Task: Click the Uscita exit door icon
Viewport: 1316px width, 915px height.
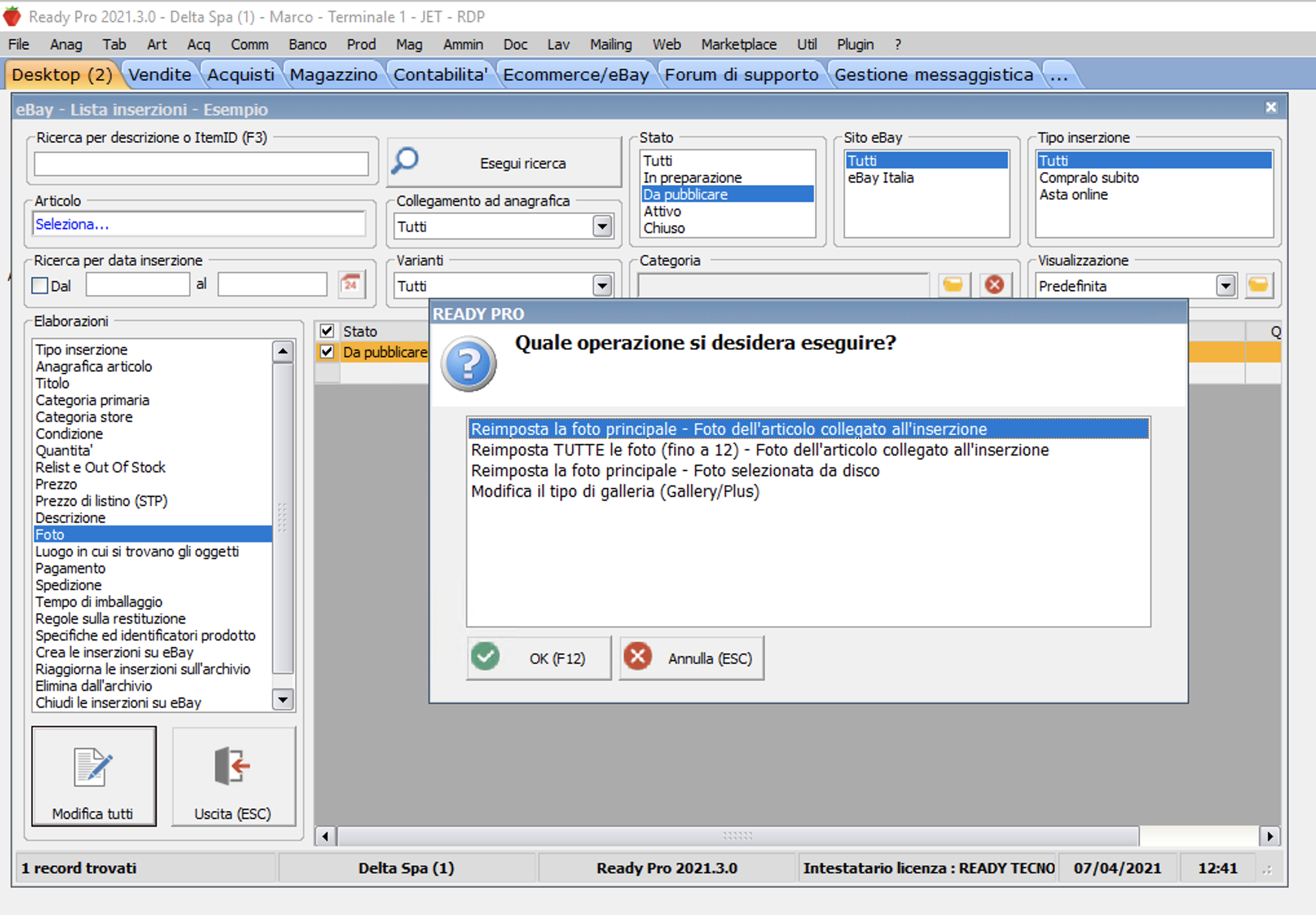Action: [x=232, y=766]
